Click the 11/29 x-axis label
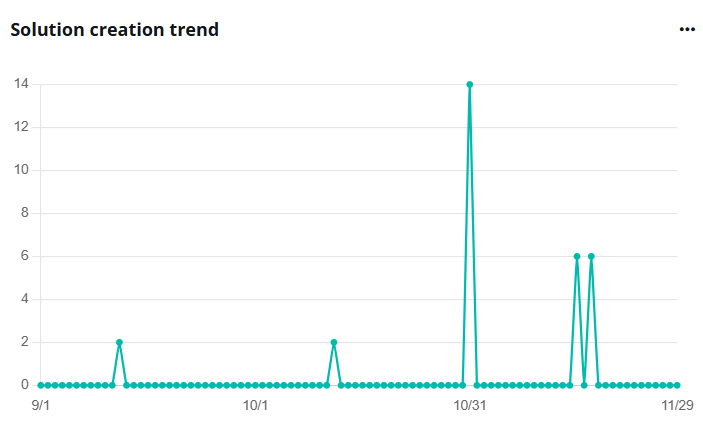The image size is (703, 421). click(x=677, y=405)
